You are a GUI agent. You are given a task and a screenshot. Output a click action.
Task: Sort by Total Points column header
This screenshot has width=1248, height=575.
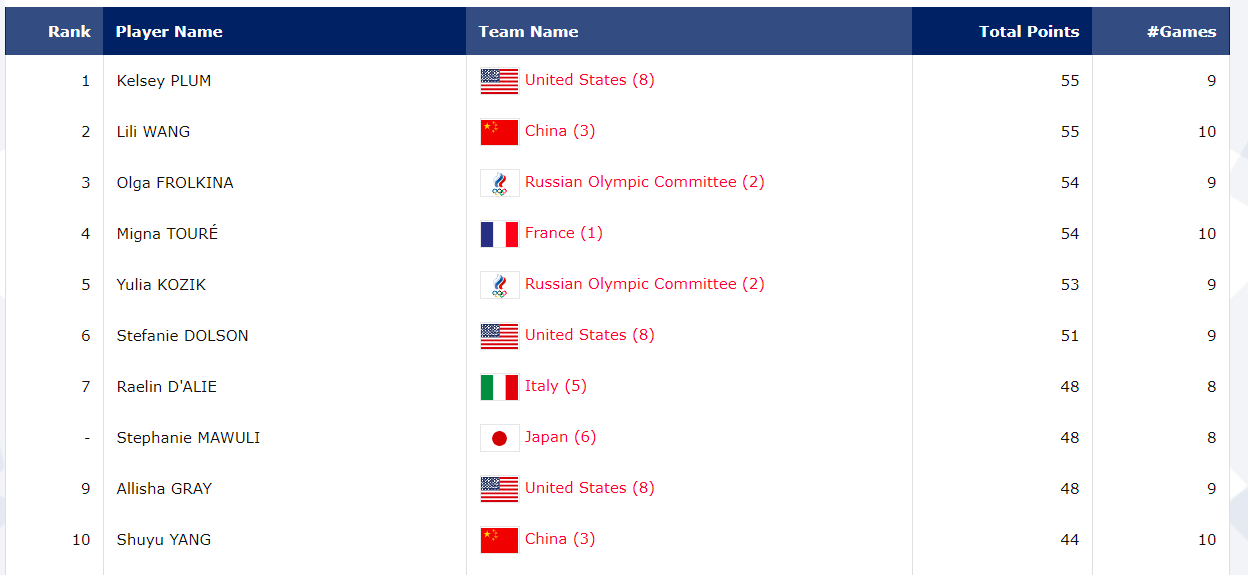tap(1028, 32)
